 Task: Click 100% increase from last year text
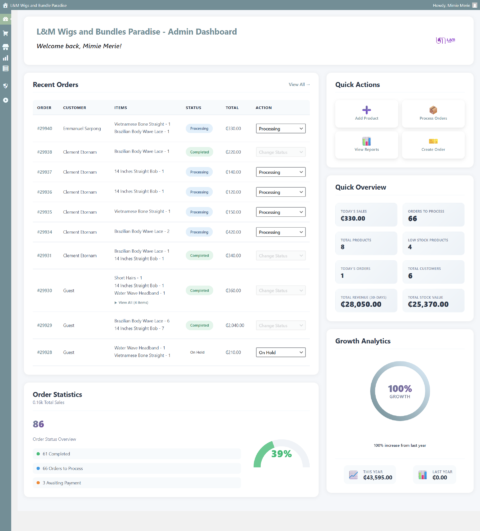[400, 445]
